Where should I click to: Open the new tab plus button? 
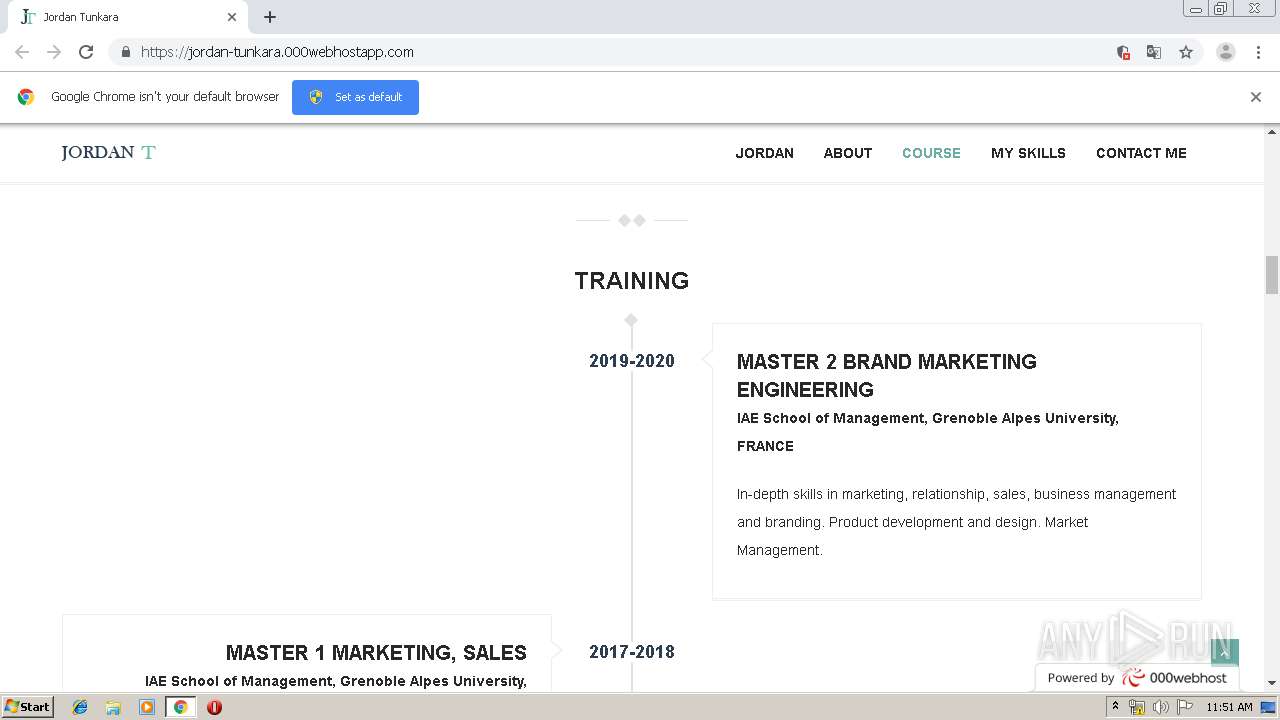[270, 17]
